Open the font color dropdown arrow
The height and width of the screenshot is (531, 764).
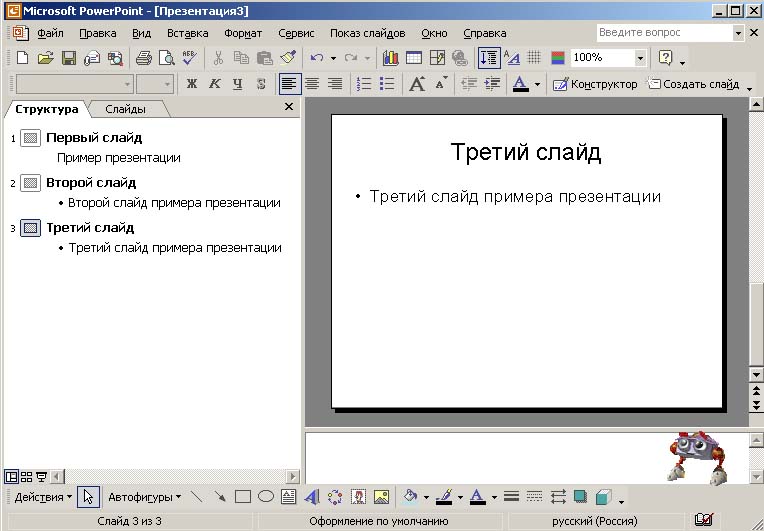coord(537,84)
